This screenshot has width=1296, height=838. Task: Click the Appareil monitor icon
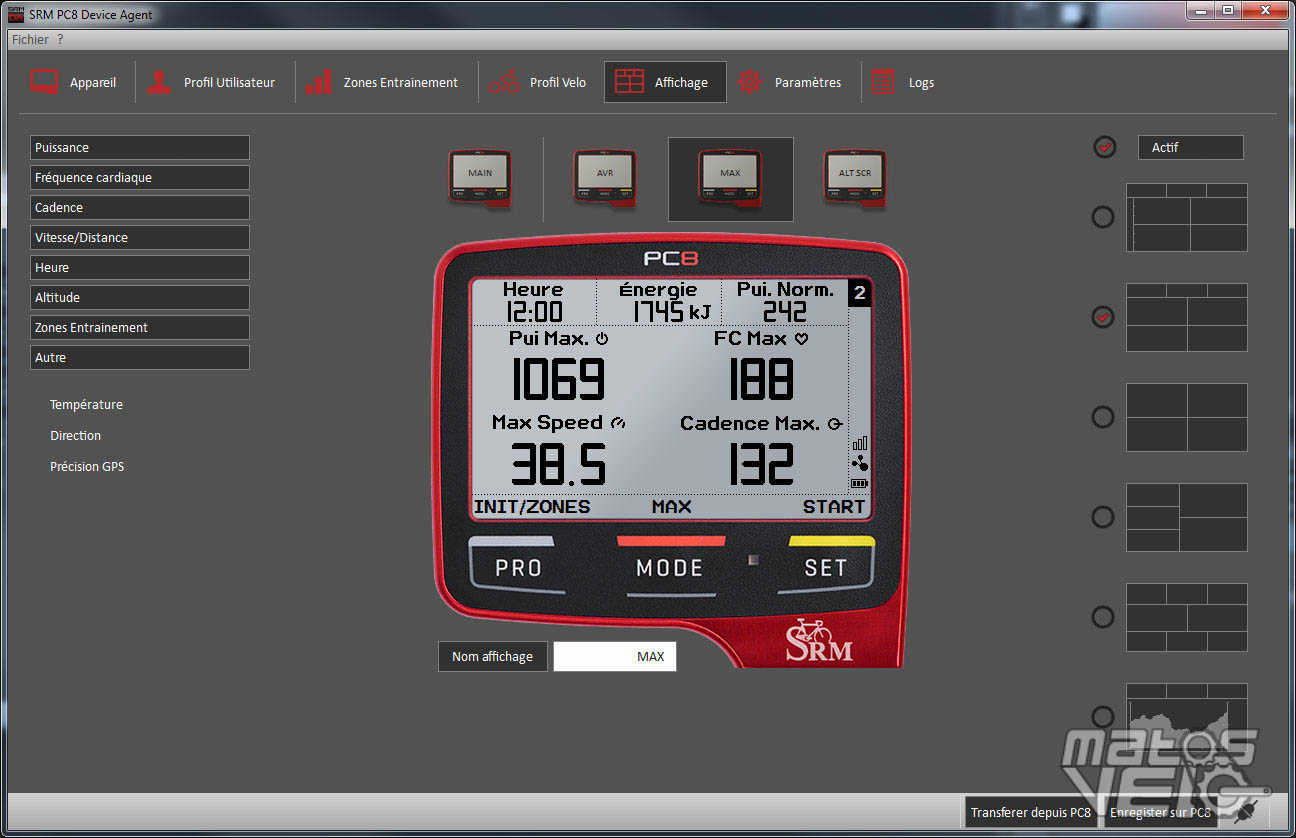[44, 82]
